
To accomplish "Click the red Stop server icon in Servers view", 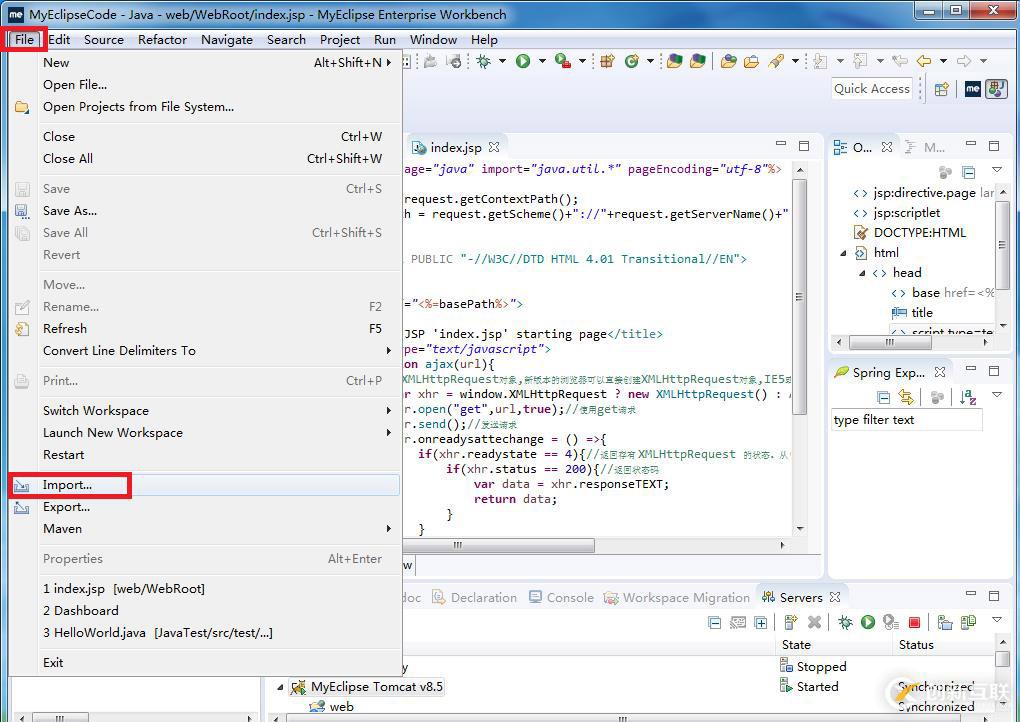I will point(914,622).
